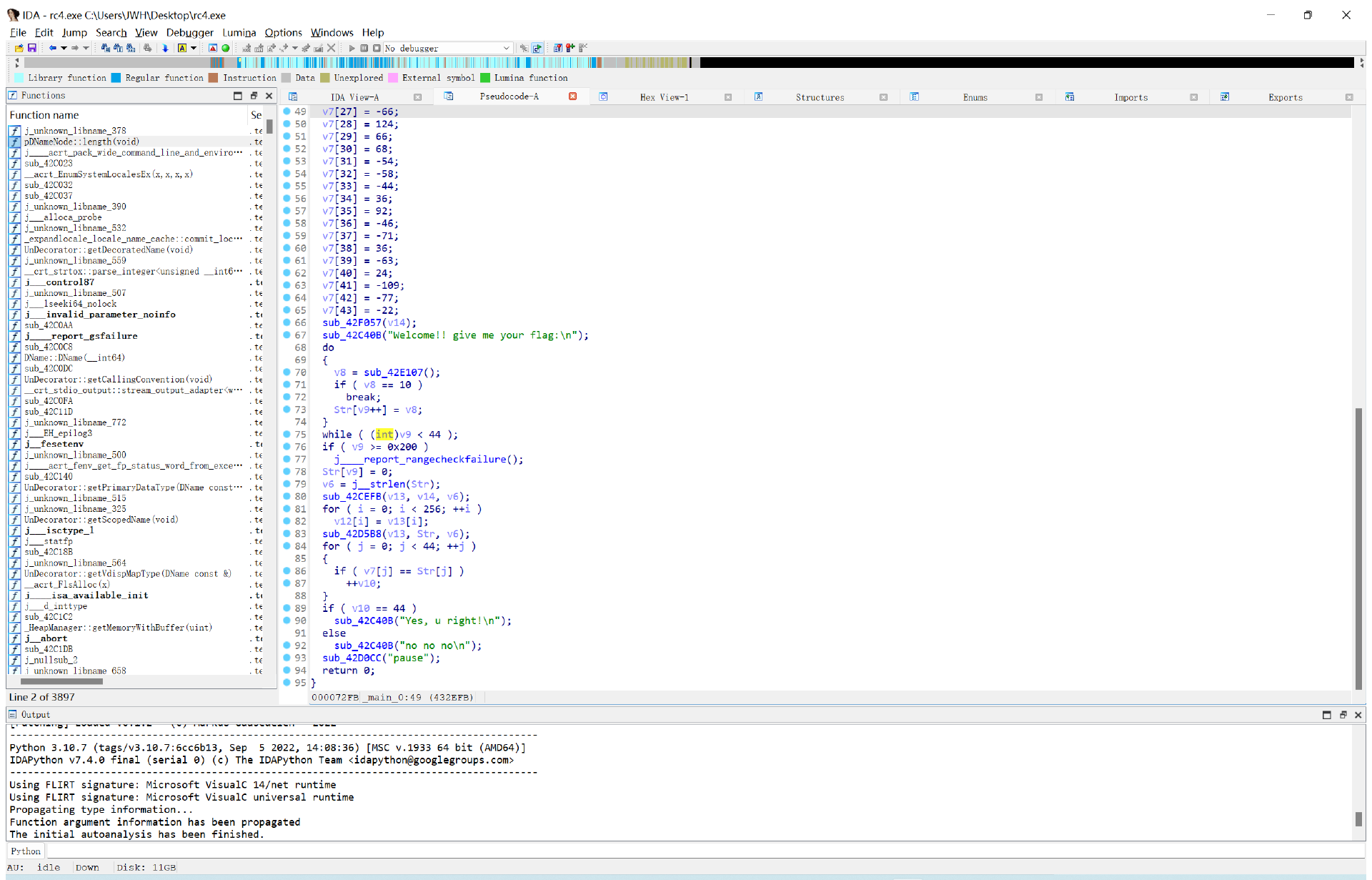Viewport: 1372px width, 880px height.
Task: Switch to the IDA View-A tab
Action: click(x=354, y=97)
